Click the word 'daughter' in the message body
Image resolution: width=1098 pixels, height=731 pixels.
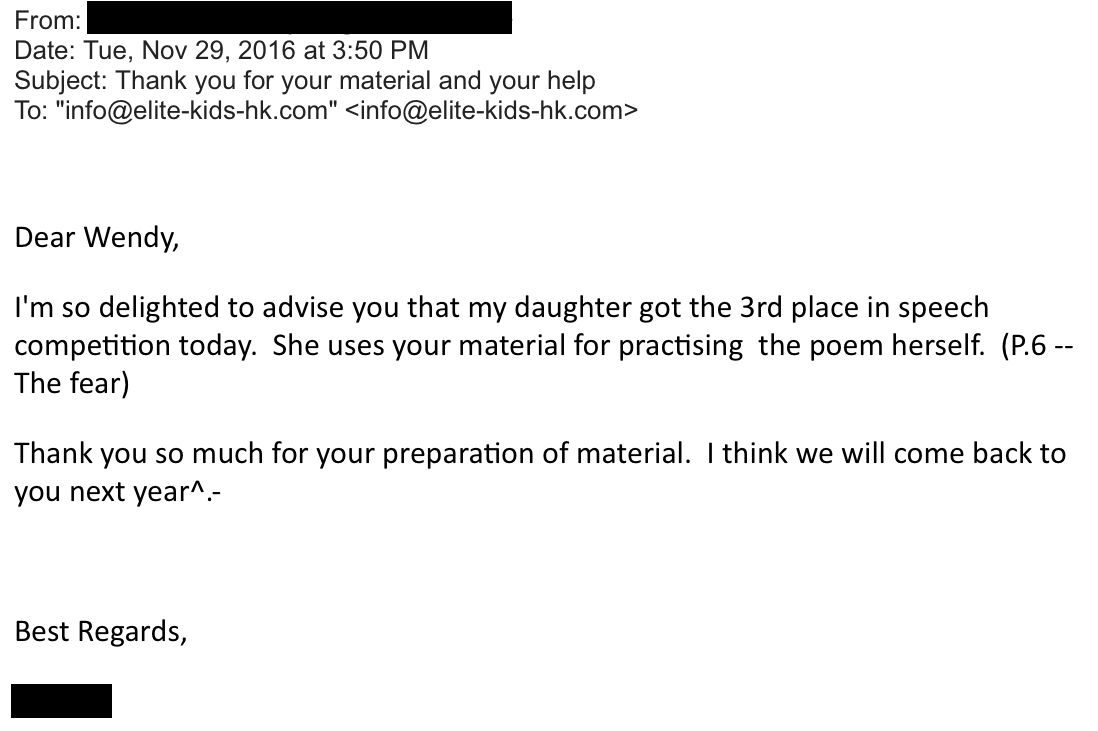[573, 307]
